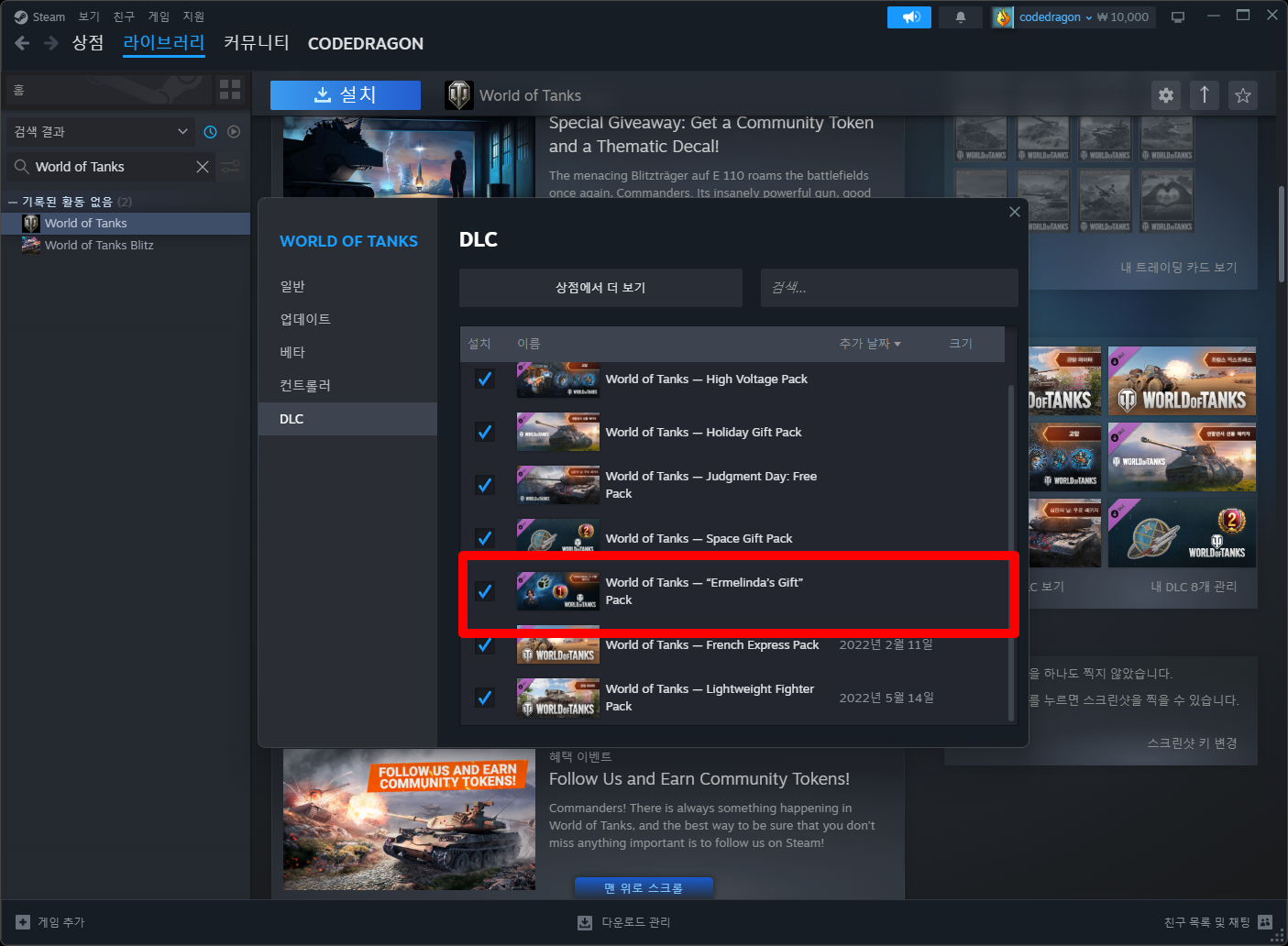Open the 지원 menu
Screen dimensions: 1288x946
click(x=193, y=16)
